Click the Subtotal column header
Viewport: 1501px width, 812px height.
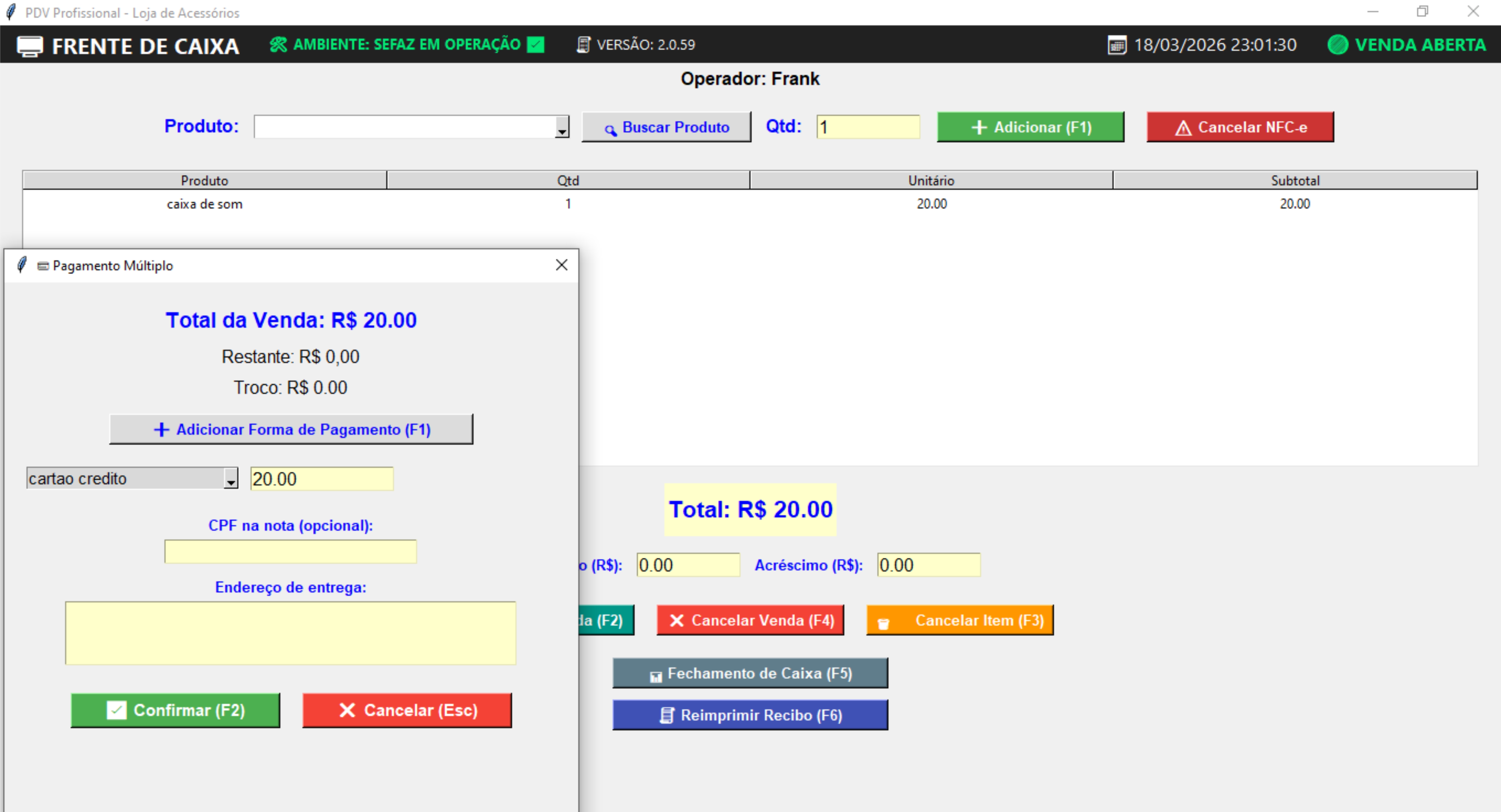pos(1295,181)
